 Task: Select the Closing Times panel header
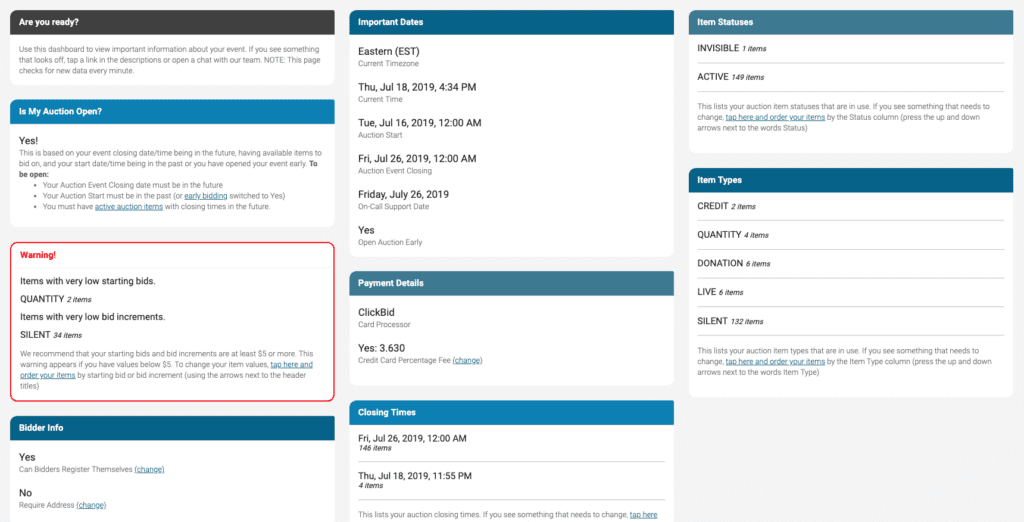click(x=511, y=412)
